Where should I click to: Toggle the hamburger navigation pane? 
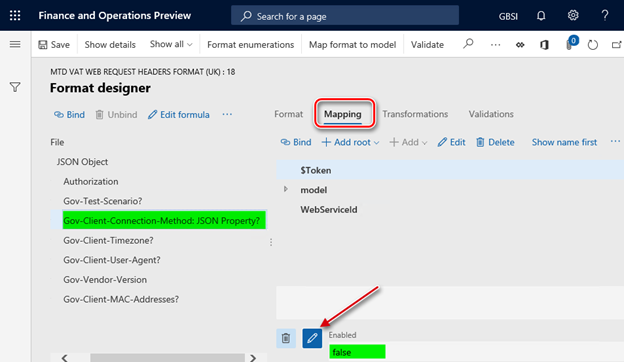pos(15,44)
